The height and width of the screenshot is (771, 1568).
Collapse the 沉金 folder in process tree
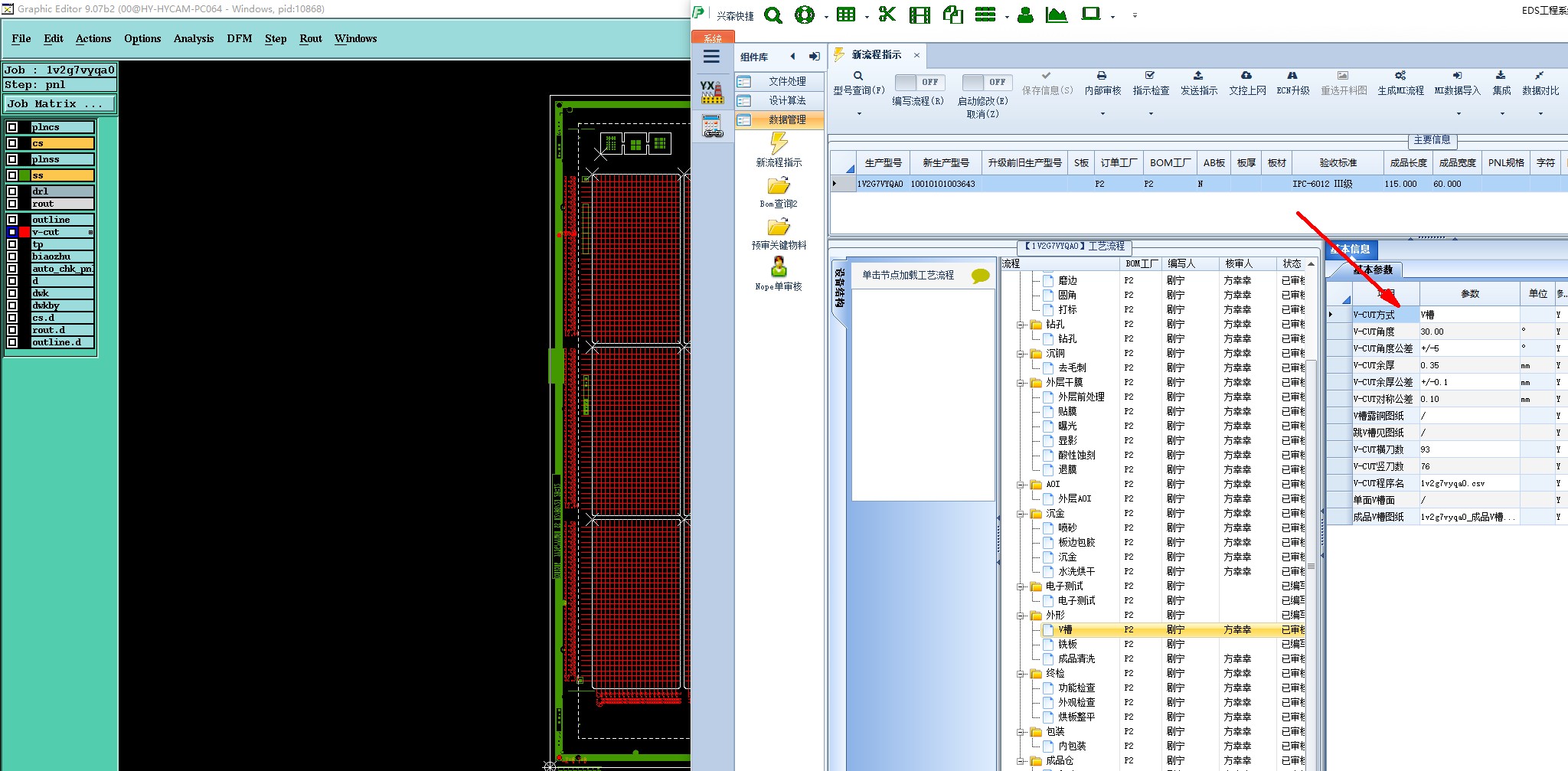coord(1021,514)
